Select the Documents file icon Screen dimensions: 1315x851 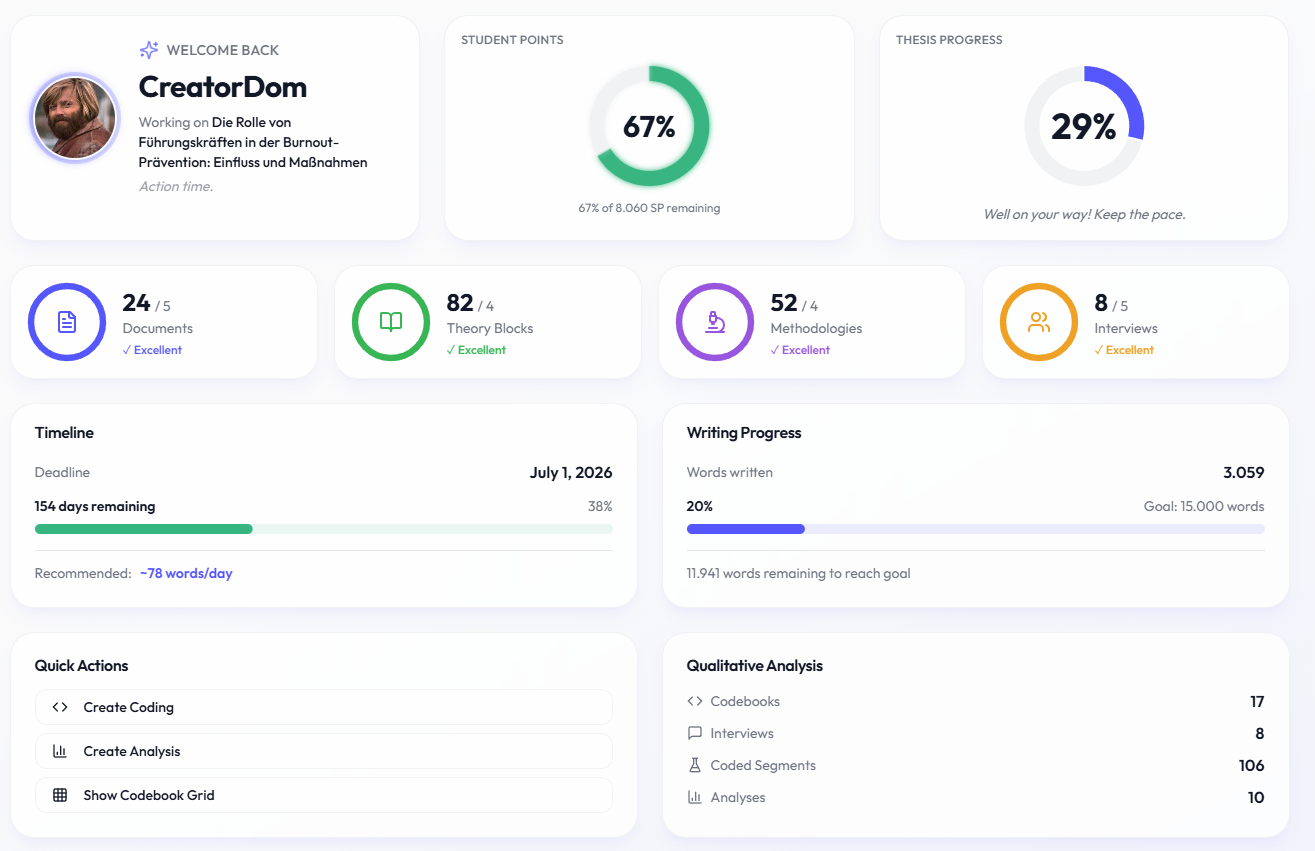(67, 322)
